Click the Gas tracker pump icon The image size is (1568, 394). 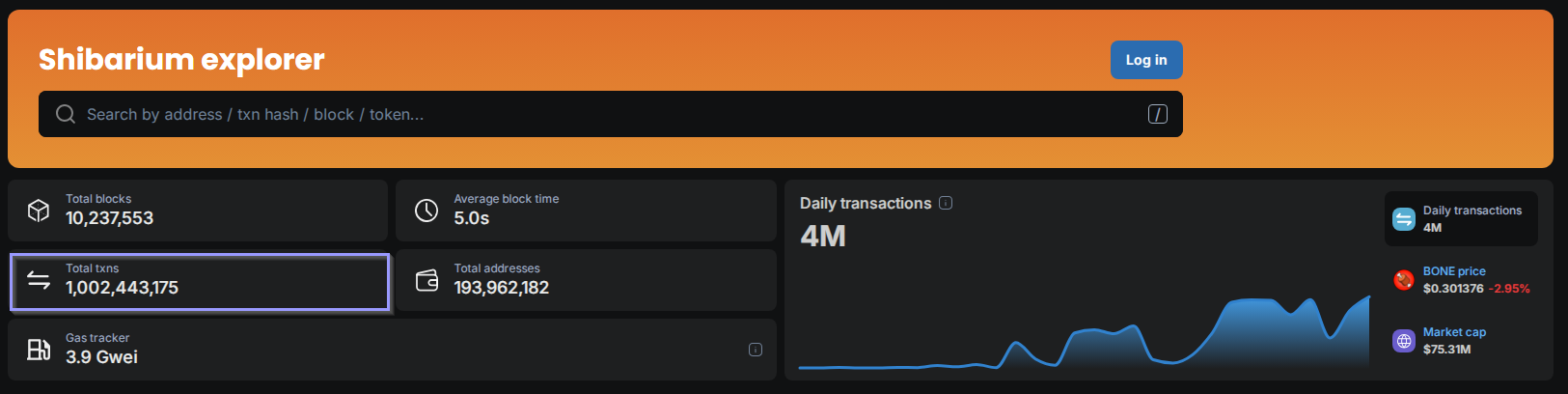(x=39, y=350)
